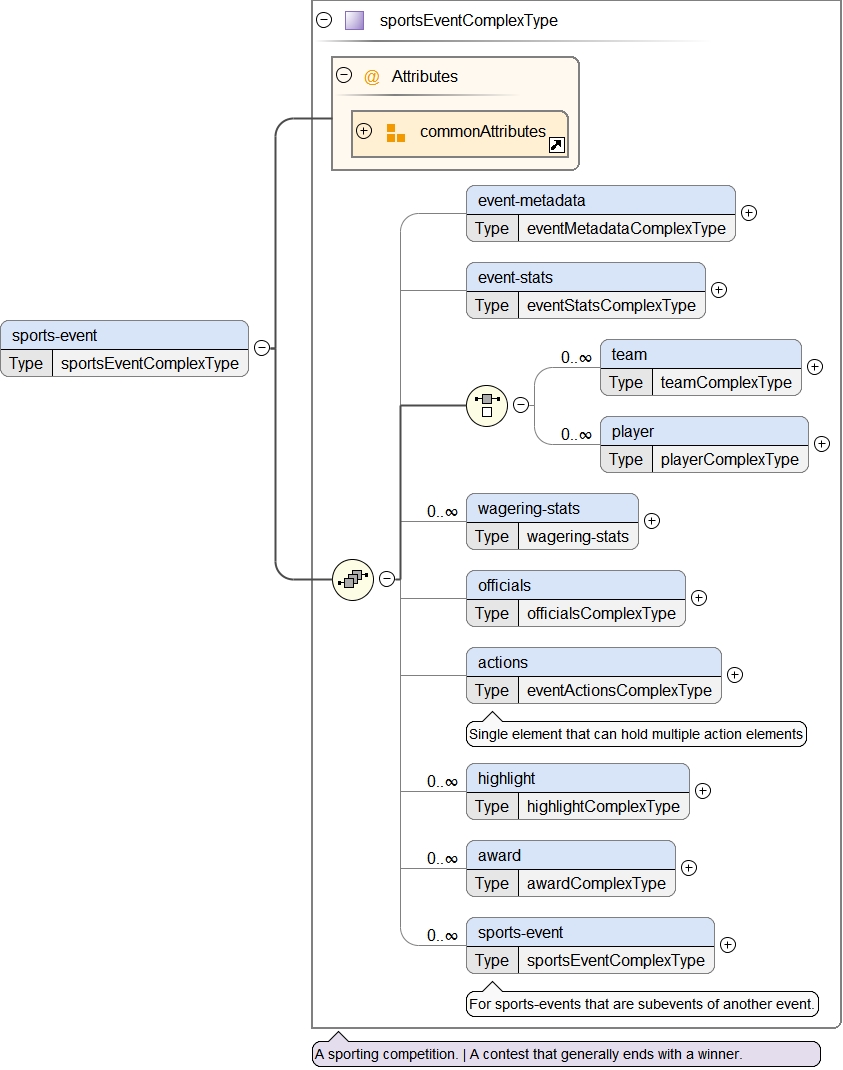Expand the officials element

[x=699, y=598]
